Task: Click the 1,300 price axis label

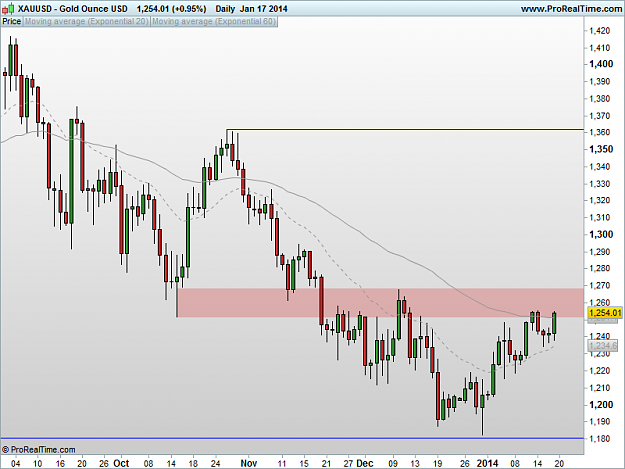Action: point(601,234)
